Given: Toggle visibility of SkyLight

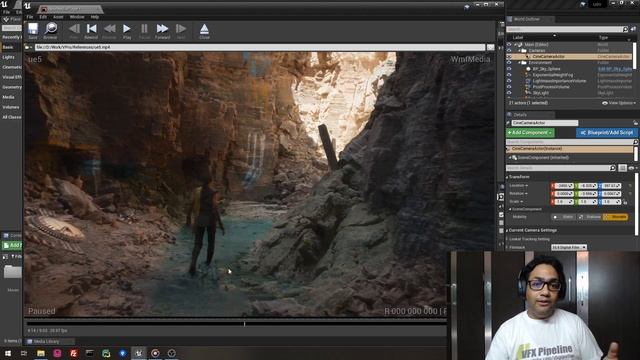Looking at the screenshot, I should pos(509,93).
